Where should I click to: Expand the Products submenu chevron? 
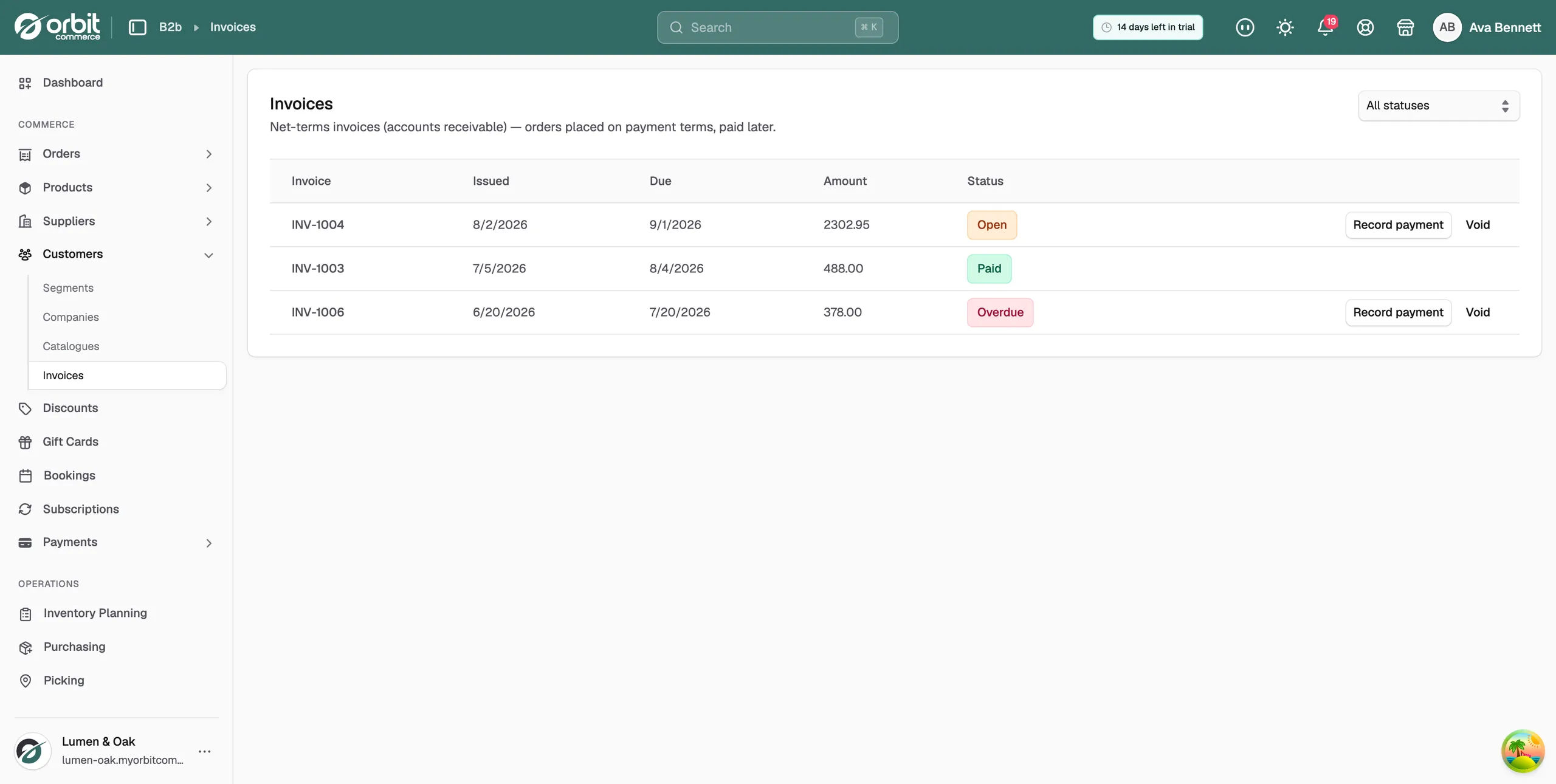208,188
